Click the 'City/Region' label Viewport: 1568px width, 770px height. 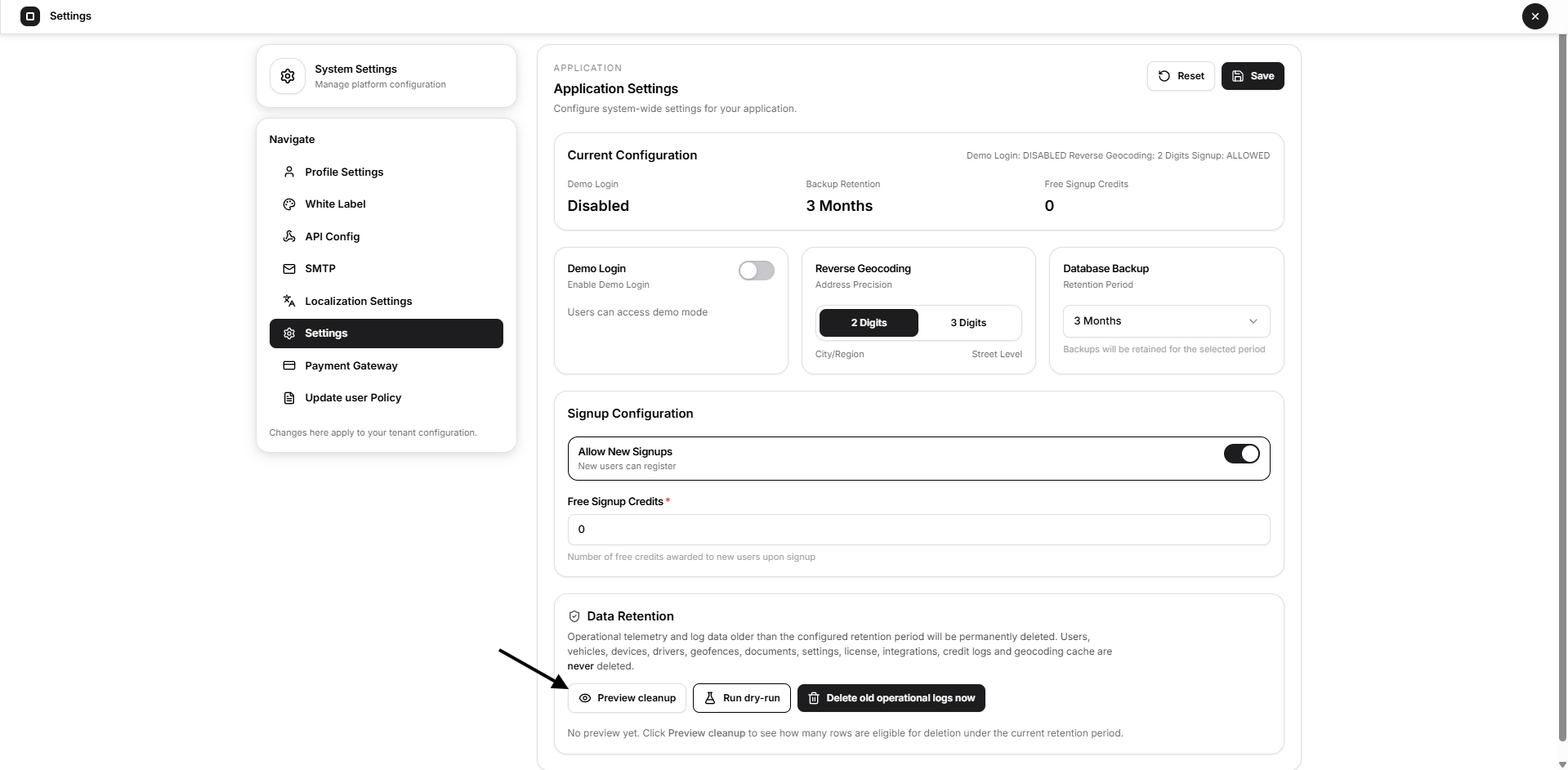click(839, 354)
